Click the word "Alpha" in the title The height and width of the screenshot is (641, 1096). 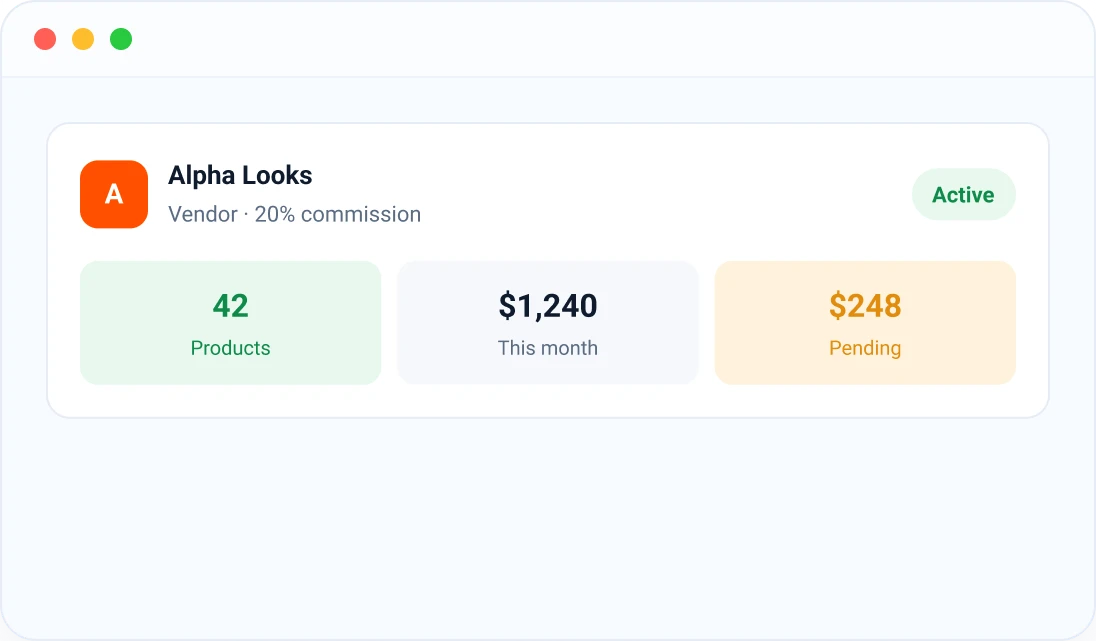point(201,176)
